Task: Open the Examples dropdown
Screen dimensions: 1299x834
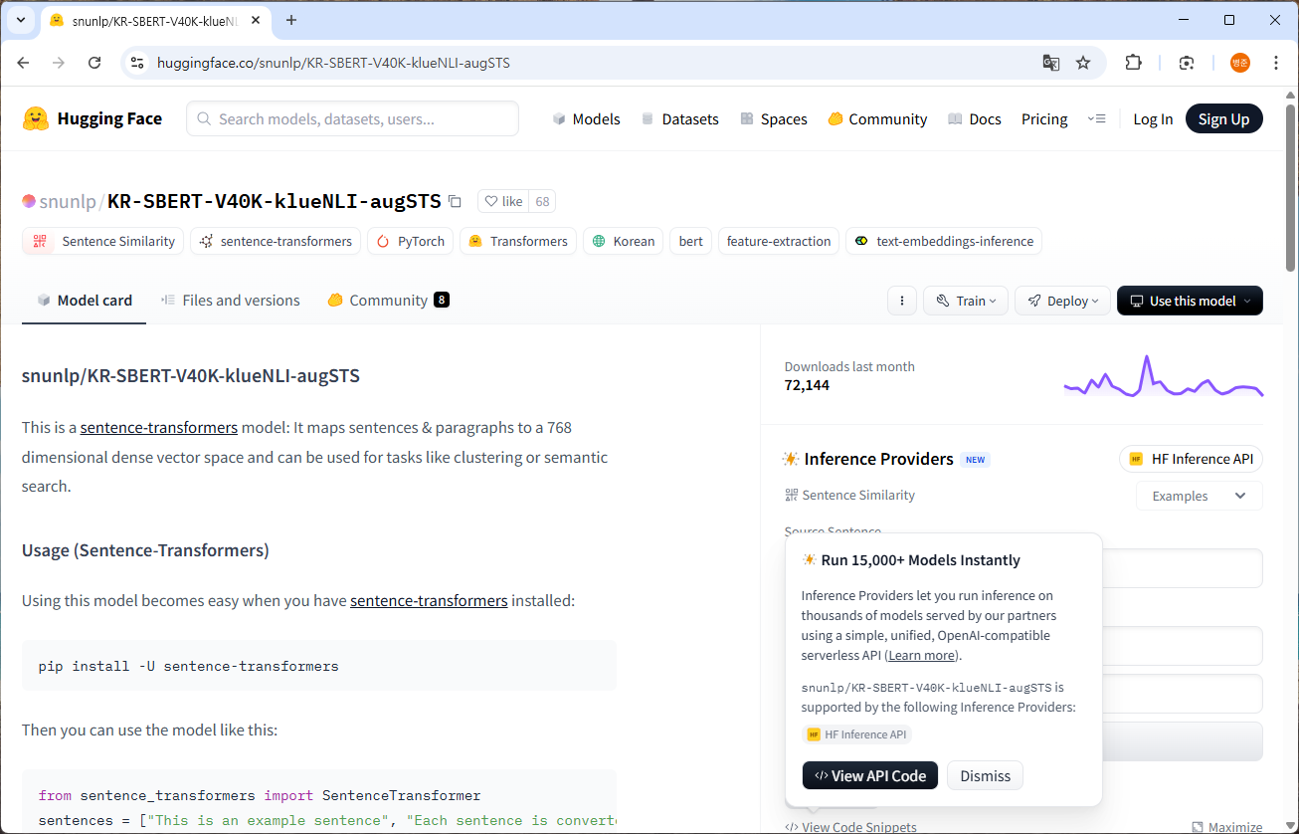Action: tap(1199, 496)
